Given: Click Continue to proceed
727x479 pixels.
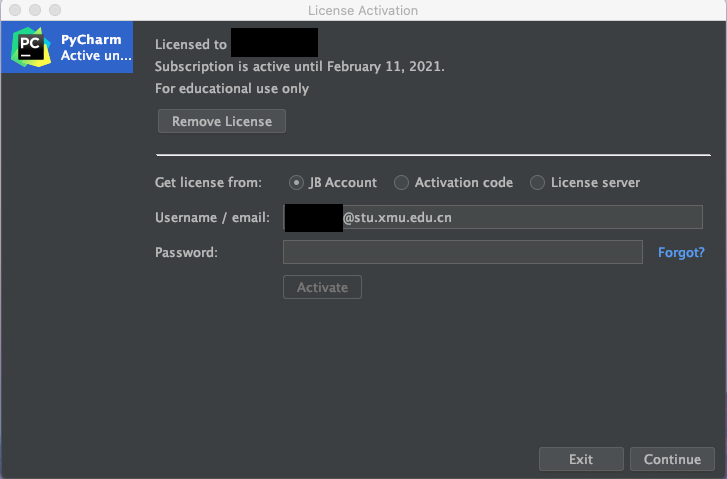Looking at the screenshot, I should click(x=672, y=459).
